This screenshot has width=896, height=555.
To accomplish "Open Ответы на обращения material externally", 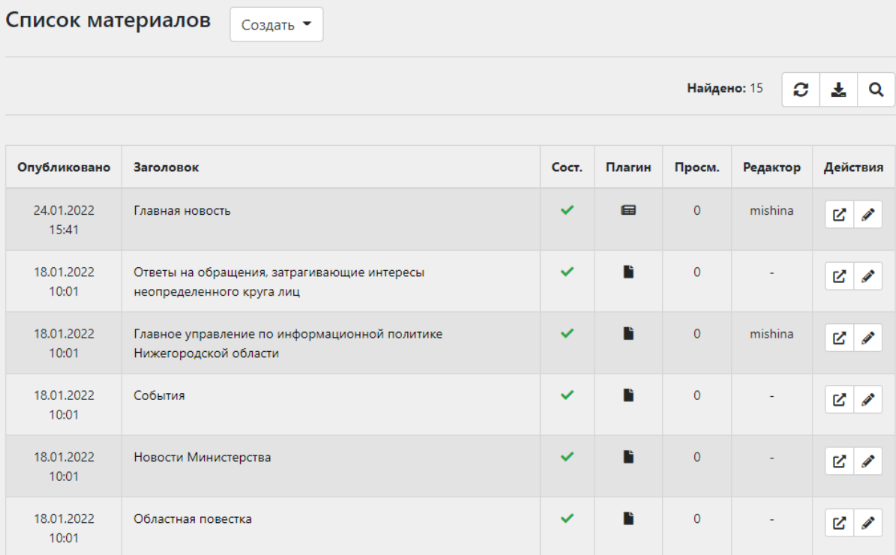I will [x=839, y=277].
